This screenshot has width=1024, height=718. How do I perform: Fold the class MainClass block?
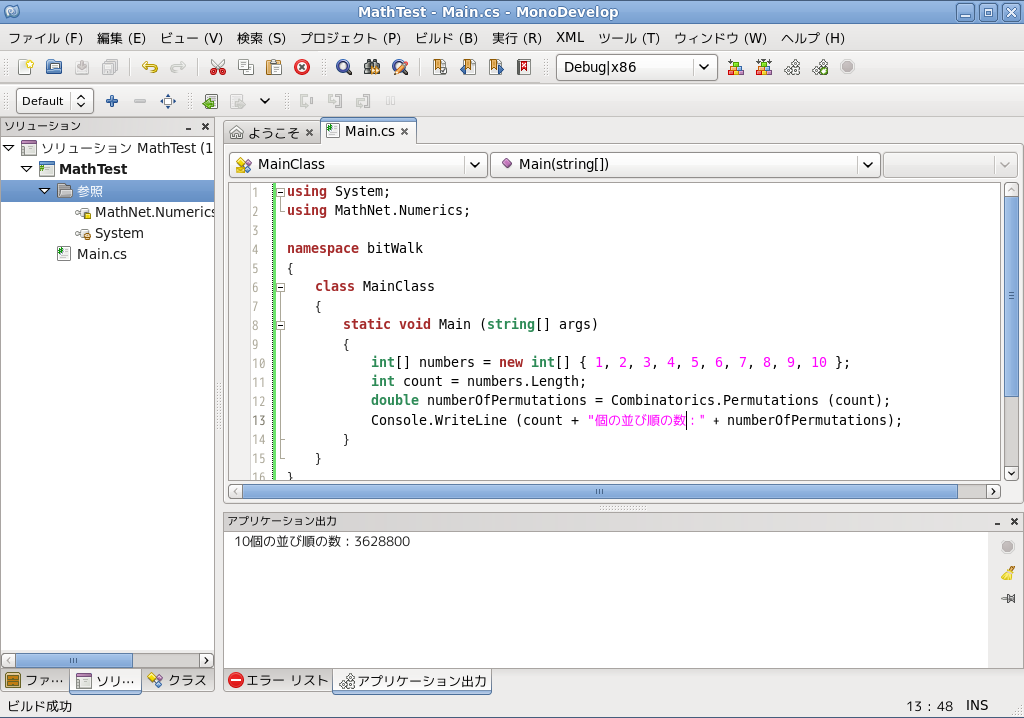coord(280,287)
